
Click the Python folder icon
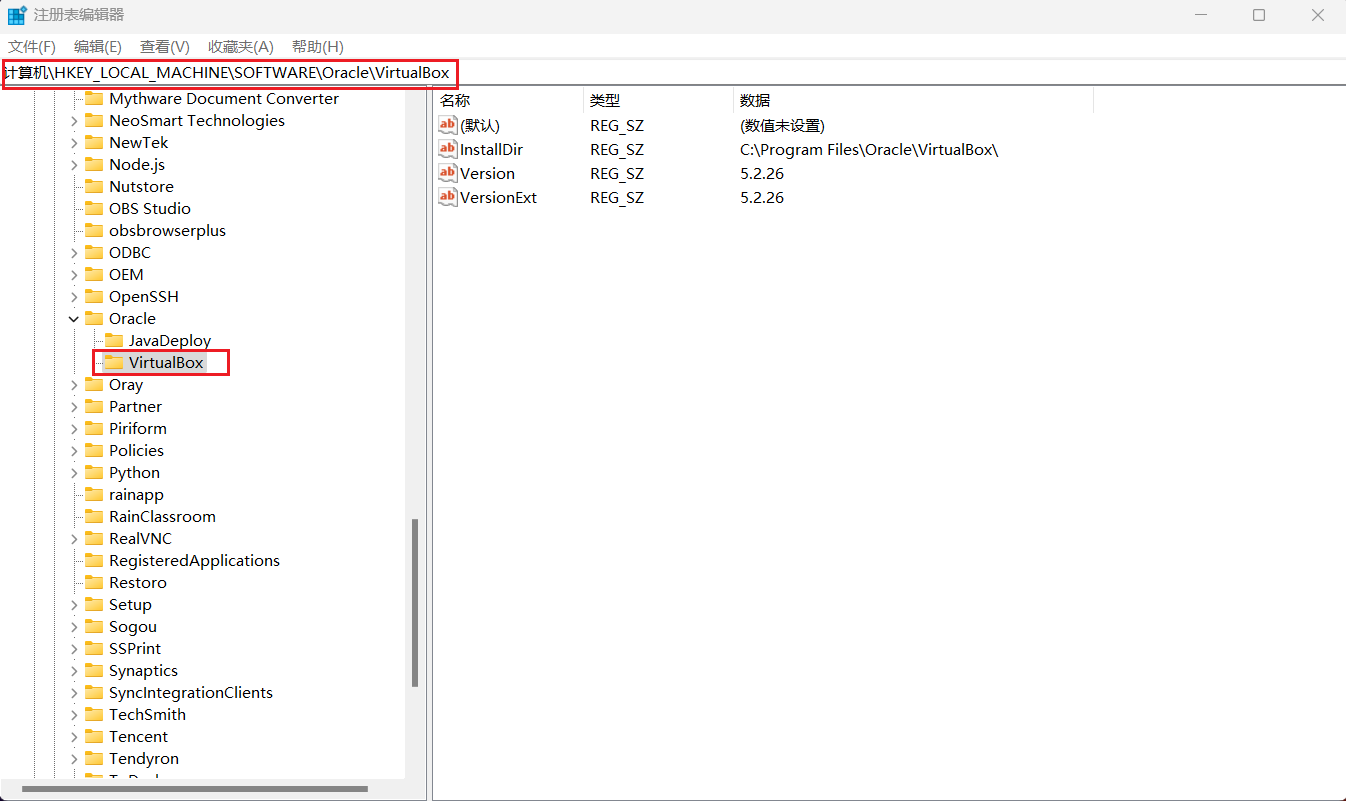pyautogui.click(x=93, y=472)
